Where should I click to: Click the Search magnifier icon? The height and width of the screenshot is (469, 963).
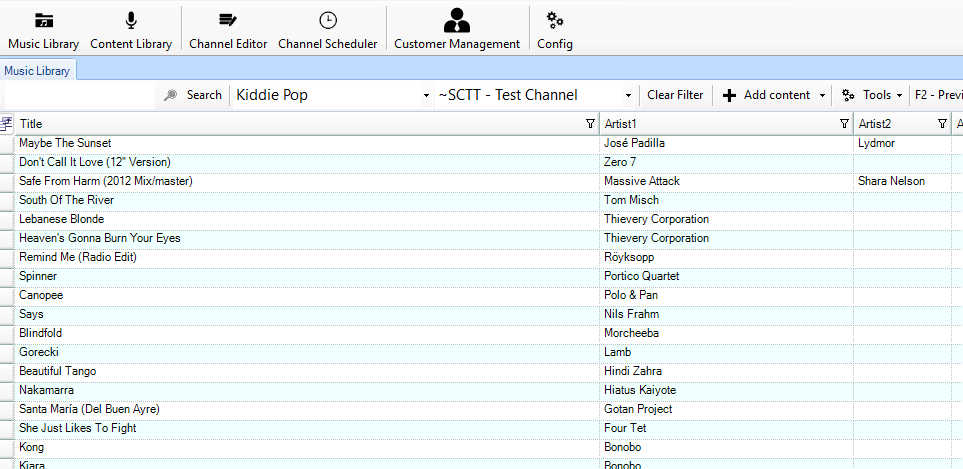[x=171, y=95]
